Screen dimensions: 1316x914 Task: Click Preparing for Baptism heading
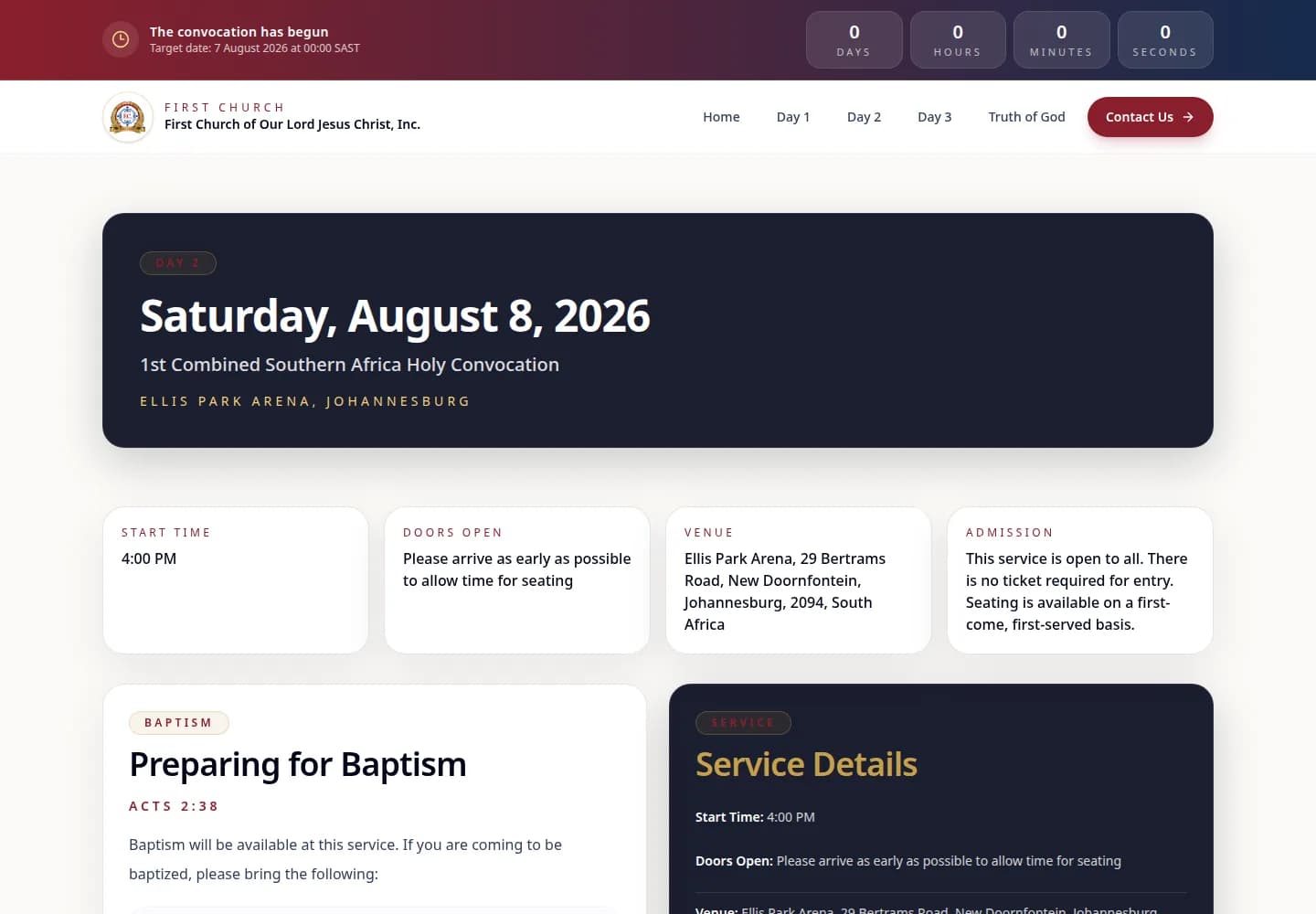pos(298,764)
